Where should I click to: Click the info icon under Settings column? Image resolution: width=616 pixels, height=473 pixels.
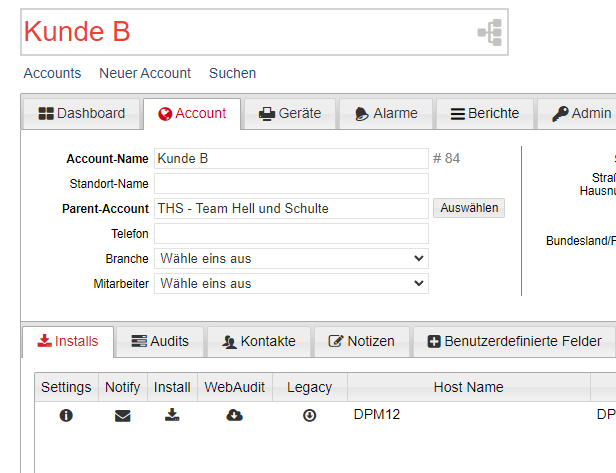pyautogui.click(x=66, y=415)
